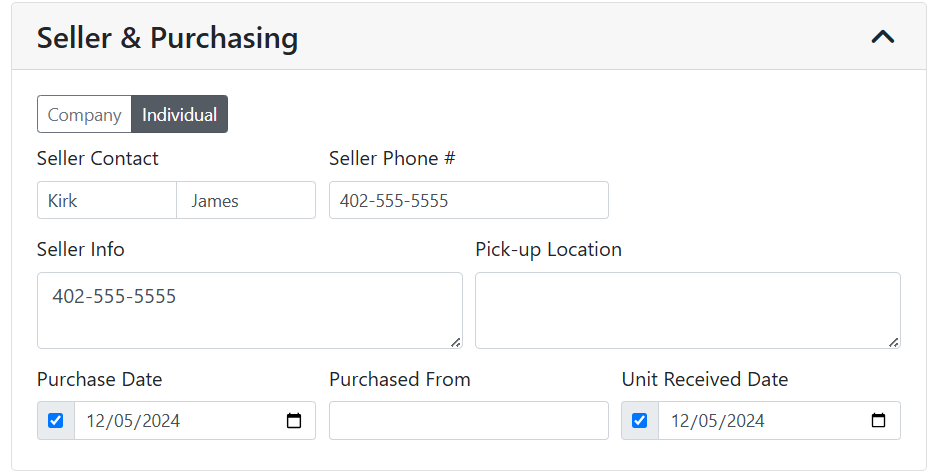Click the last name field containing James
This screenshot has width=933, height=474.
(246, 200)
